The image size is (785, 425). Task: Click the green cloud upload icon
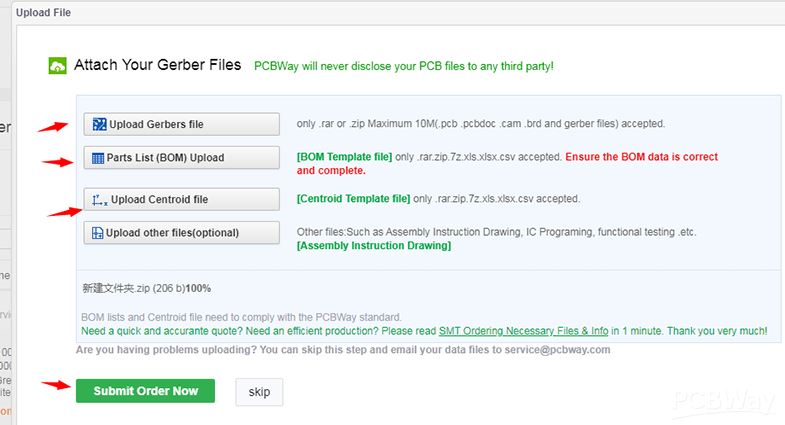click(57, 66)
